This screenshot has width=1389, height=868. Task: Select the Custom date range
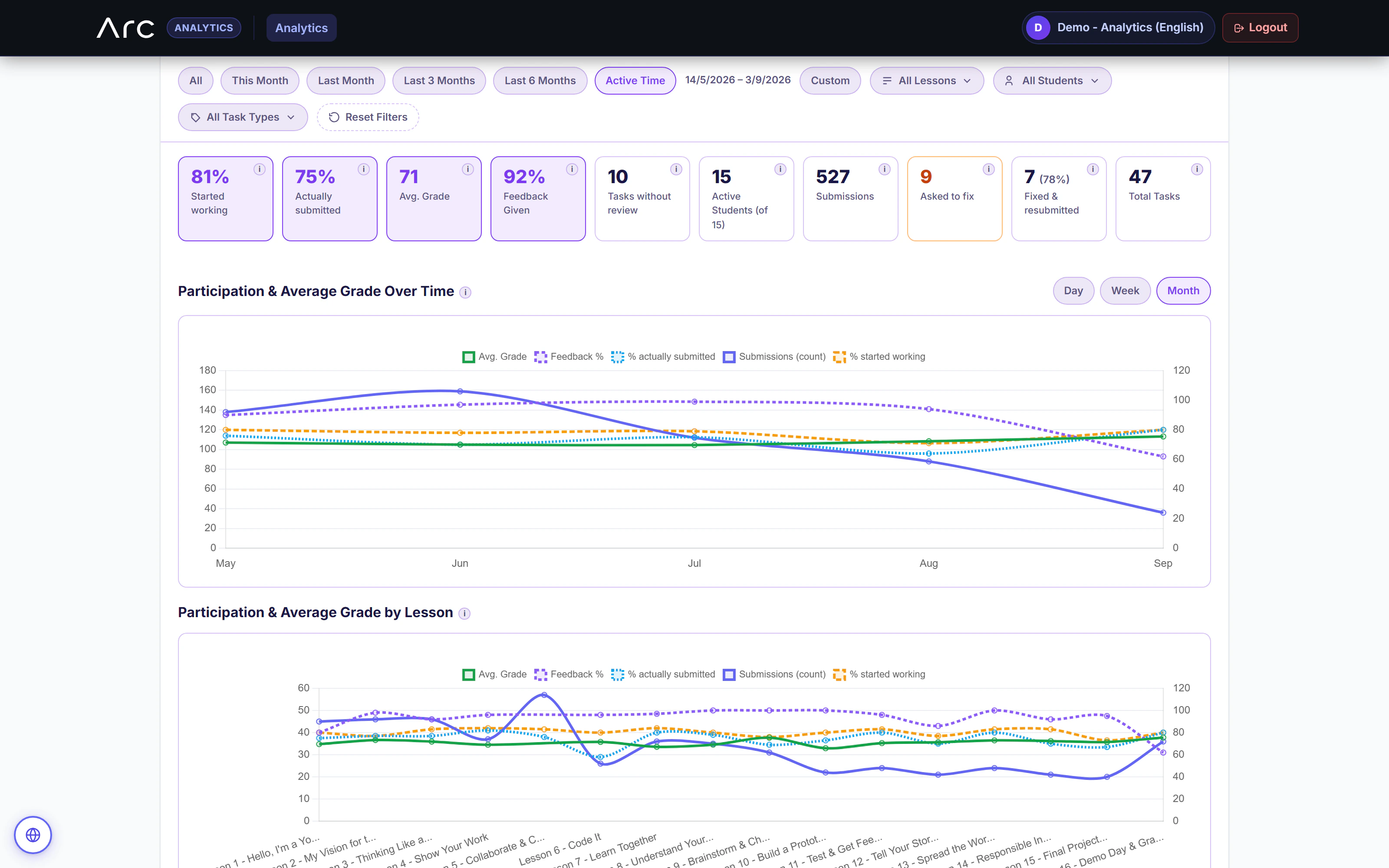830,81
